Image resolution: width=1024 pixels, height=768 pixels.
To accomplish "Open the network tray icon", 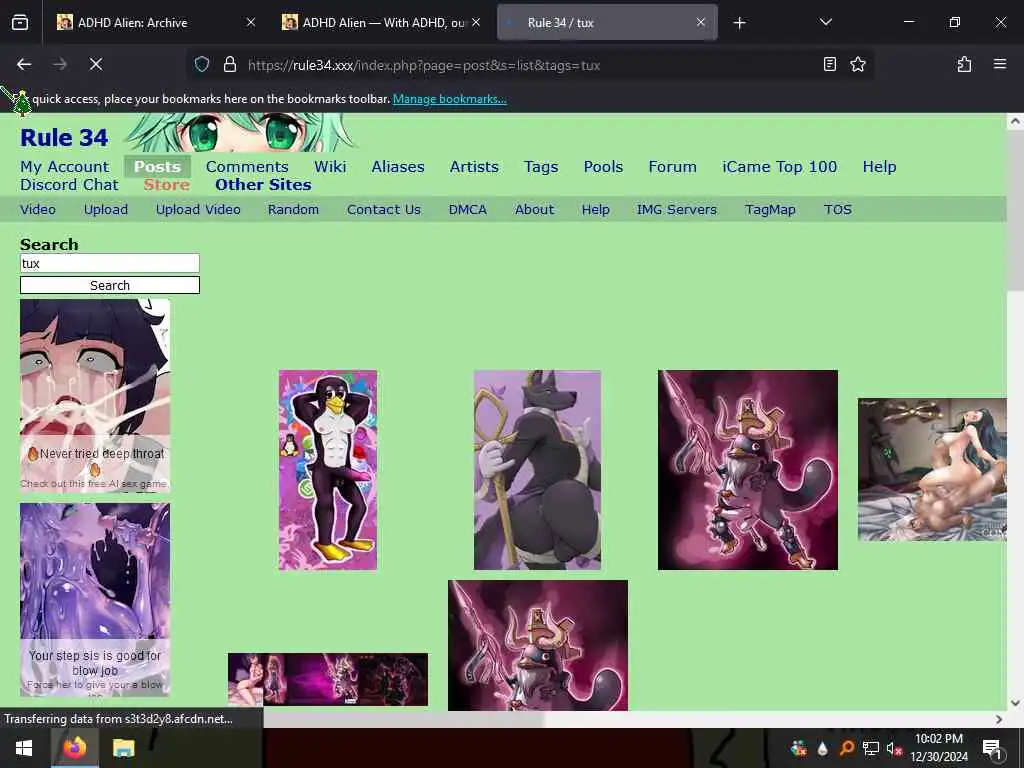I will pyautogui.click(x=870, y=748).
